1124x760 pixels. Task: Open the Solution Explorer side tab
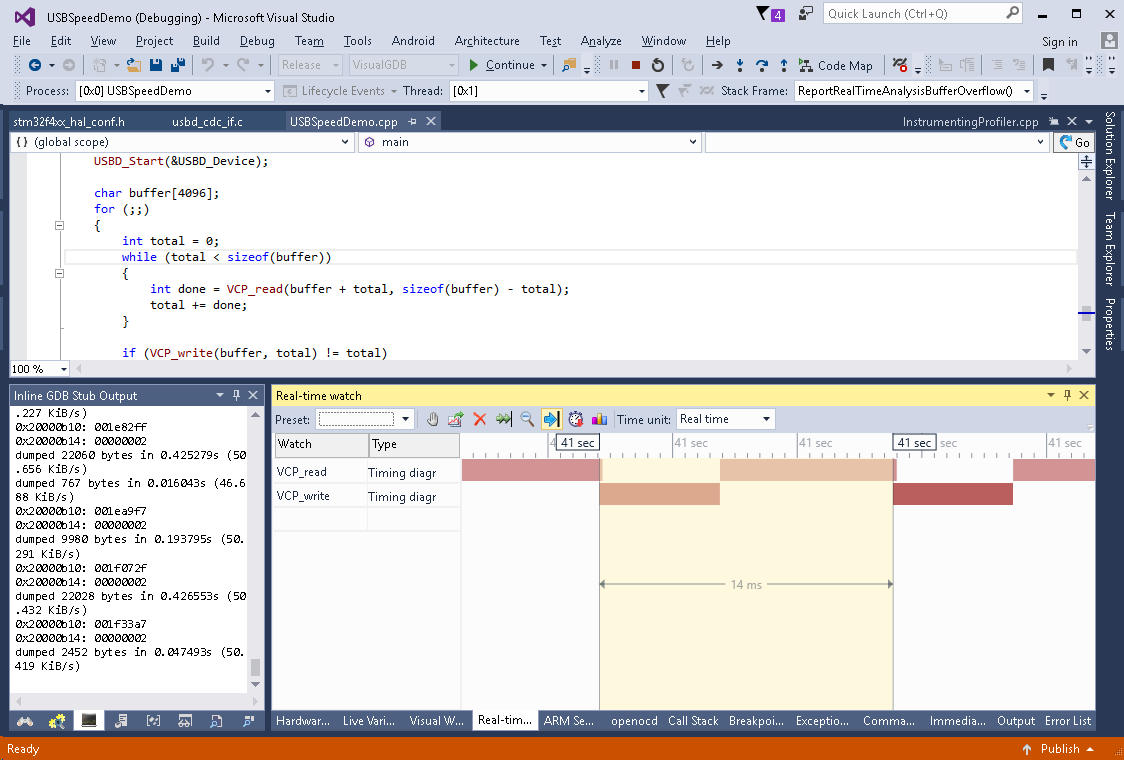click(1110, 155)
